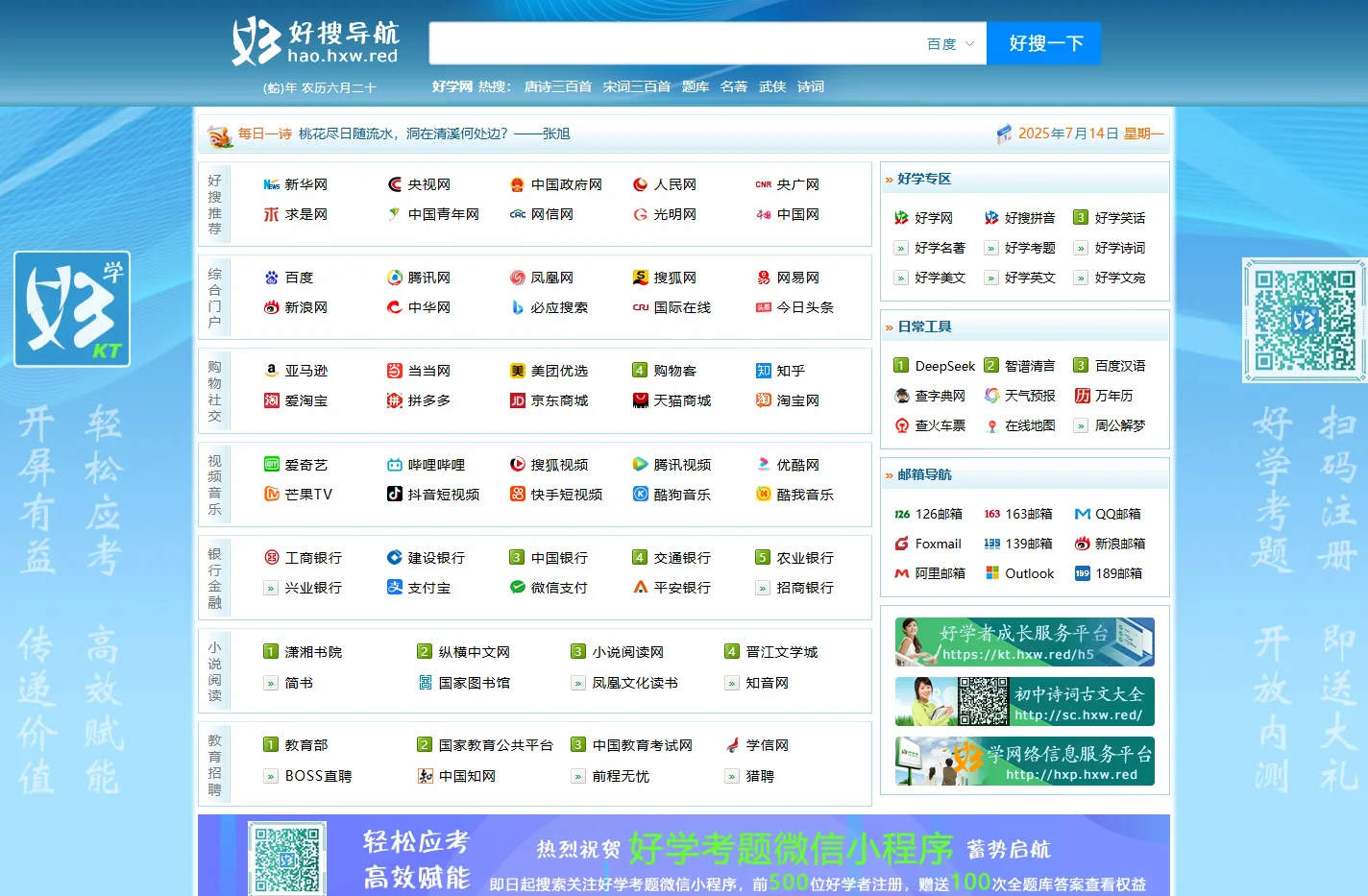The image size is (1368, 896).
Task: Click the 支付宝 icon
Action: 395,587
